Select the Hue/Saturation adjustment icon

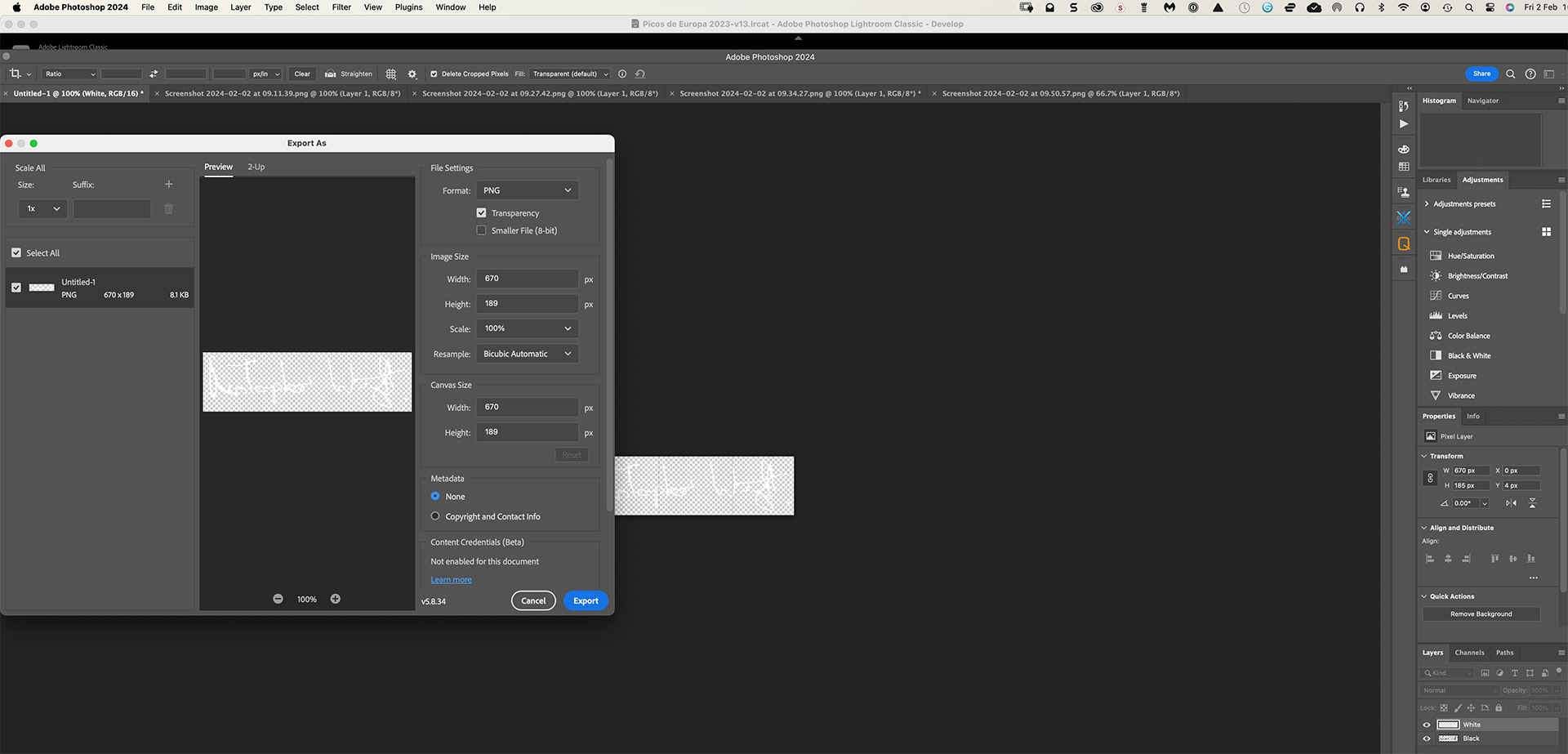click(x=1436, y=256)
